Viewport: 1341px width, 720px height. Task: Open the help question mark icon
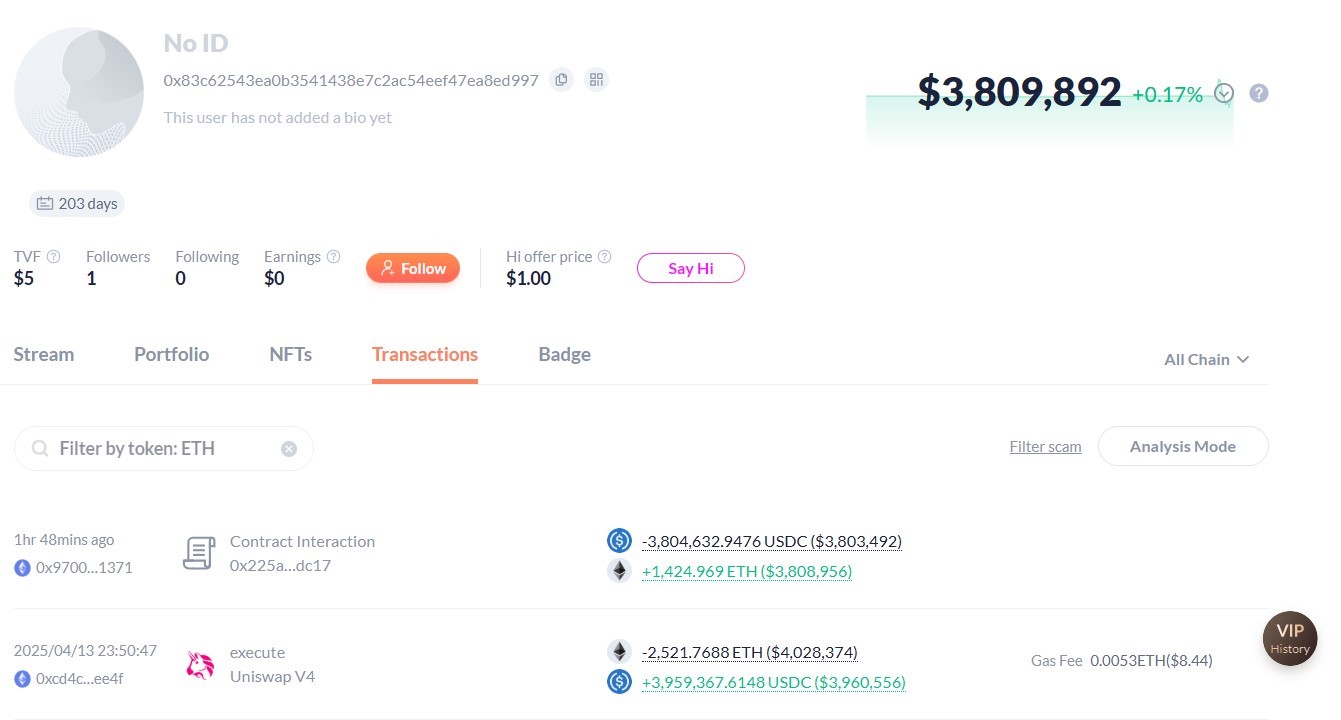click(1258, 92)
